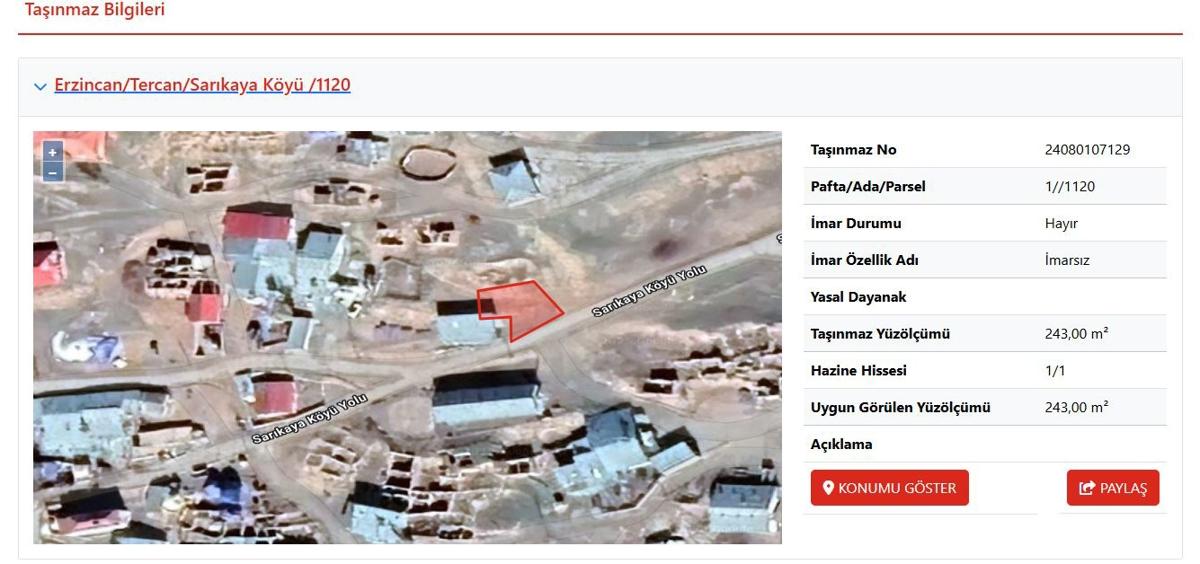Collapse the Erzincan/Tercan section using chevron
This screenshot has height=564, width=1200.
click(x=40, y=87)
